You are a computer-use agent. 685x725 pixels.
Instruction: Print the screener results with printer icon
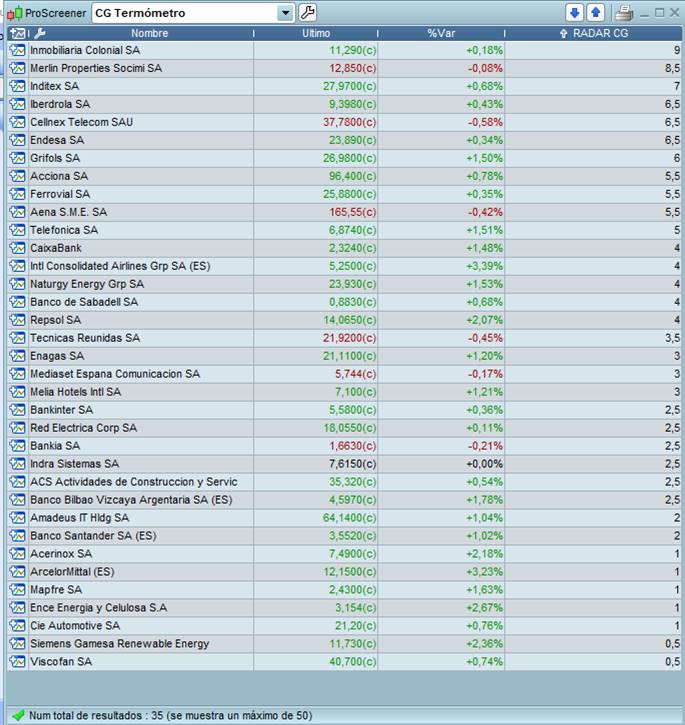(x=624, y=13)
